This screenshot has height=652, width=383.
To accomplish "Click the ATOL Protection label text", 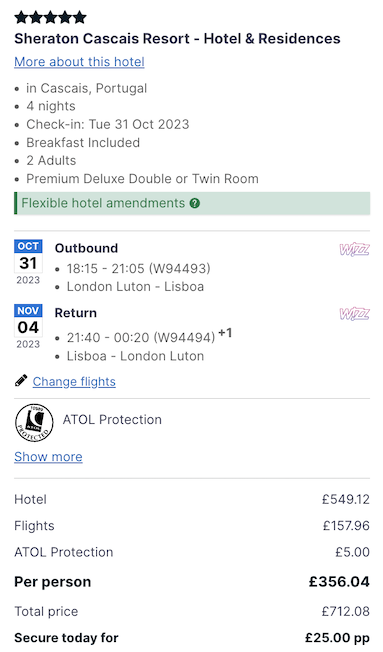I will click(112, 420).
